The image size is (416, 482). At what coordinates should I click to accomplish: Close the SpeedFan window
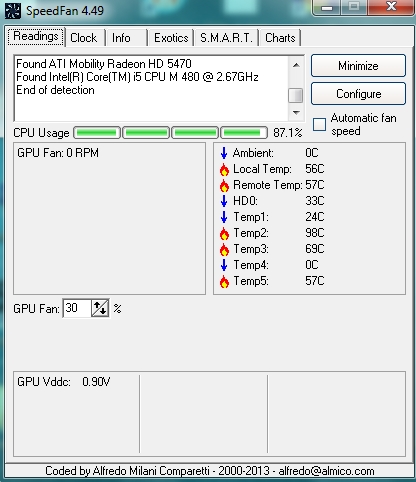click(x=391, y=7)
